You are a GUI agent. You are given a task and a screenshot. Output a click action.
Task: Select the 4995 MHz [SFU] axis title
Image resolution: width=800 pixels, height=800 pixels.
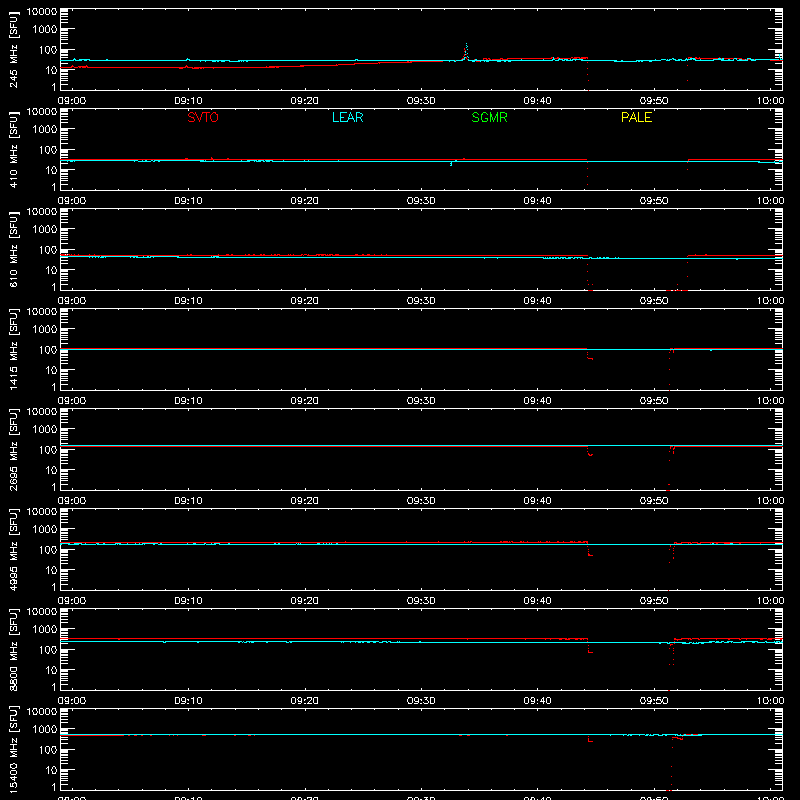(x=13, y=549)
